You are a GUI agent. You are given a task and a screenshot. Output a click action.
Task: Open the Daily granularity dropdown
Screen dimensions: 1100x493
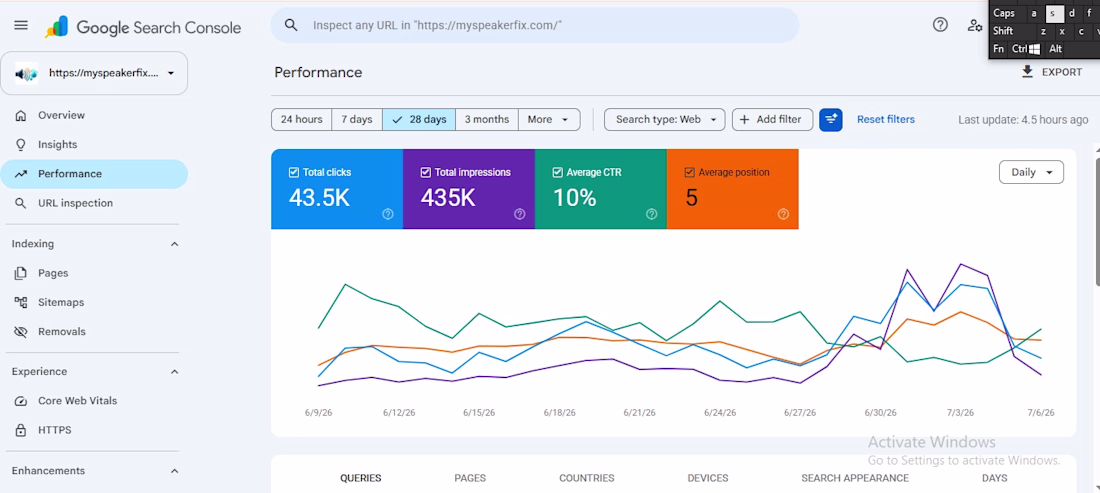[x=1031, y=172]
